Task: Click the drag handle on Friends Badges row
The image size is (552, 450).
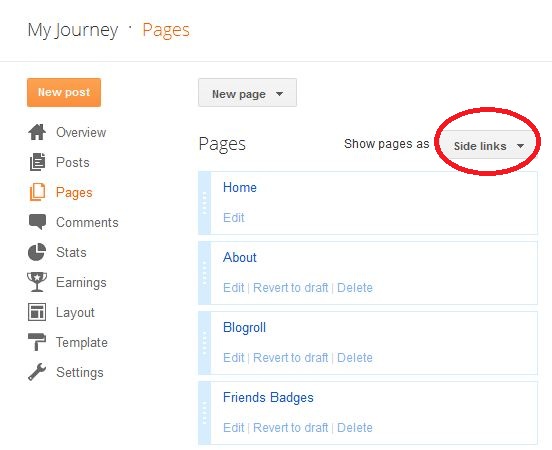Action: click(205, 413)
